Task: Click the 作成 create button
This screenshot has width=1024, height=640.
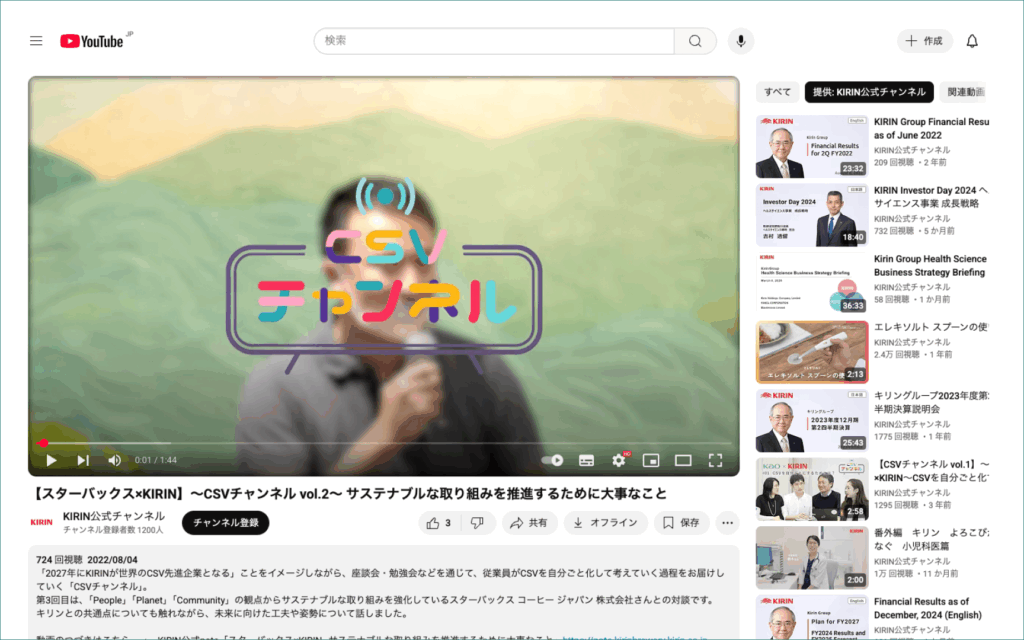Action: point(925,41)
